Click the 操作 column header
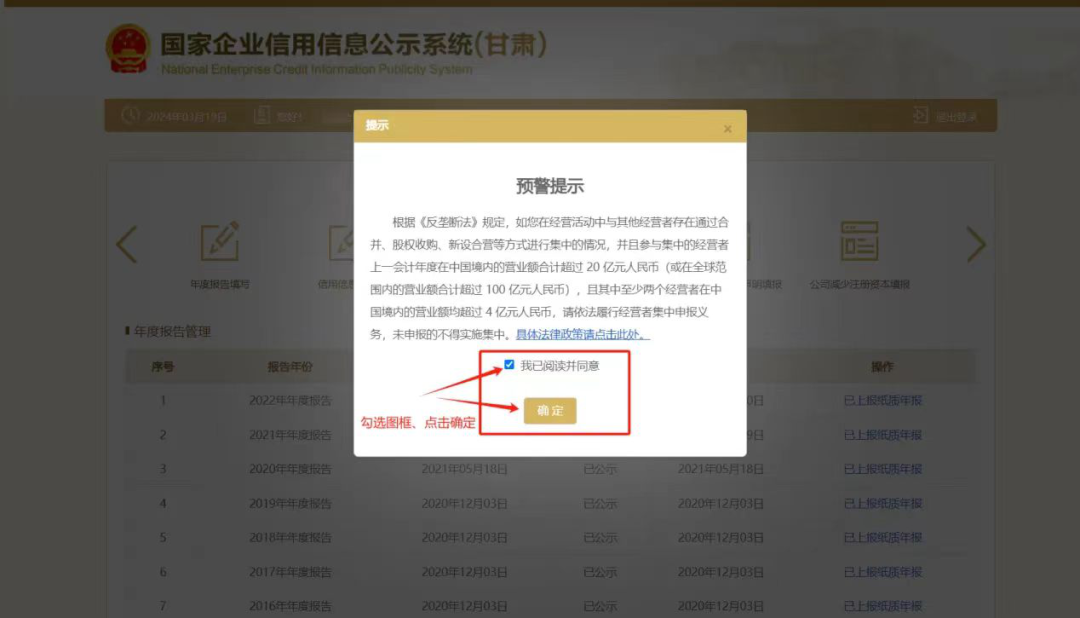1080x618 pixels. pyautogui.click(x=882, y=367)
